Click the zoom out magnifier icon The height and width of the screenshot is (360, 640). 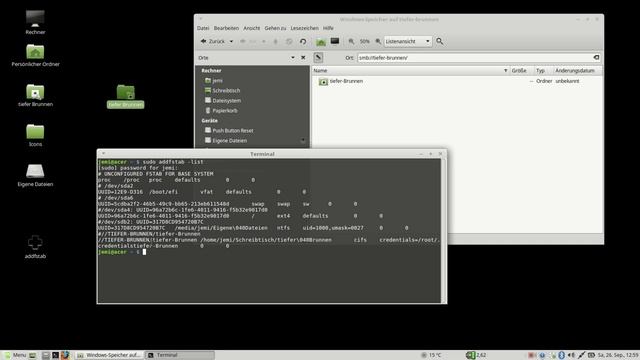[351, 41]
